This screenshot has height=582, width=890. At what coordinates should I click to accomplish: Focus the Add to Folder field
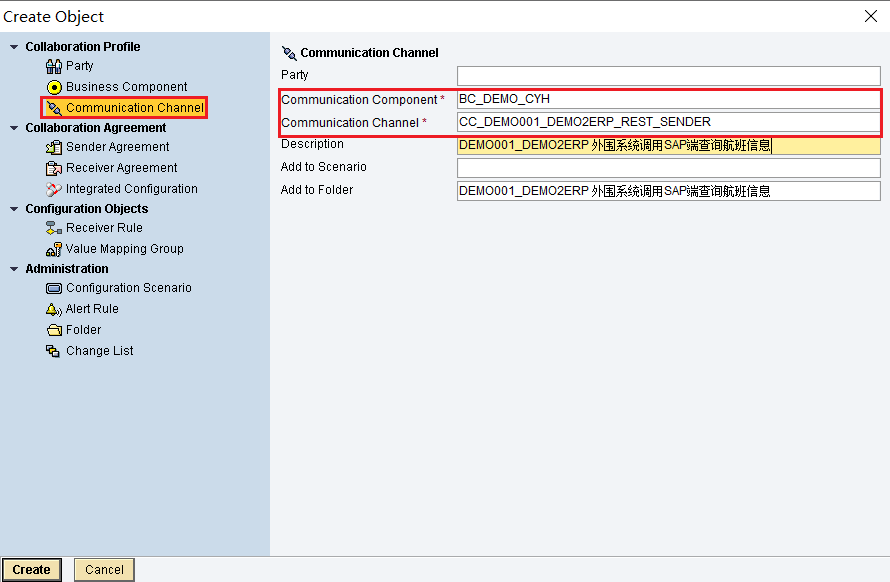(669, 191)
